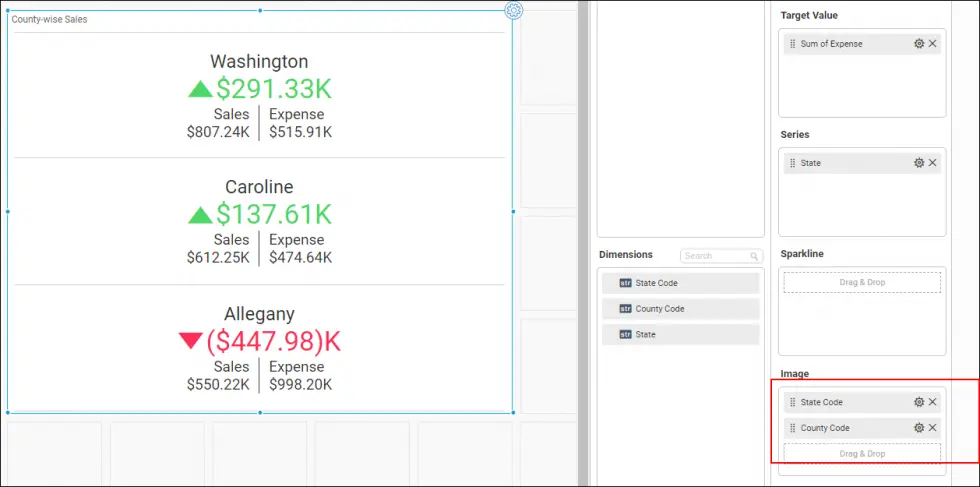Open settings gear for State series field
The image size is (980, 487).
(919, 163)
